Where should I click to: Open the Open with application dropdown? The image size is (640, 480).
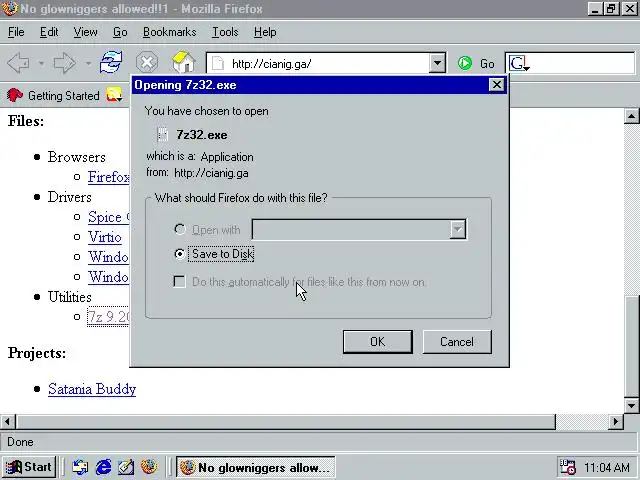click(x=458, y=229)
